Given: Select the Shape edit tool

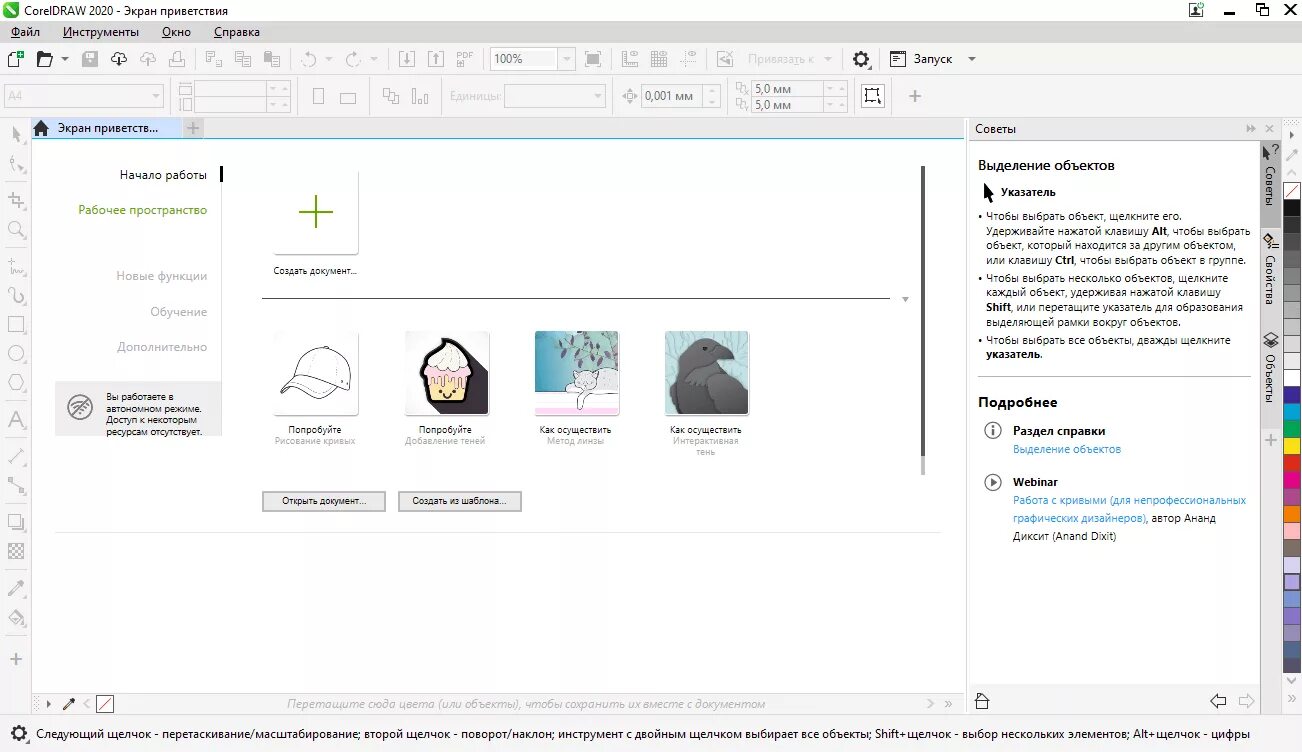Looking at the screenshot, I should [x=16, y=164].
